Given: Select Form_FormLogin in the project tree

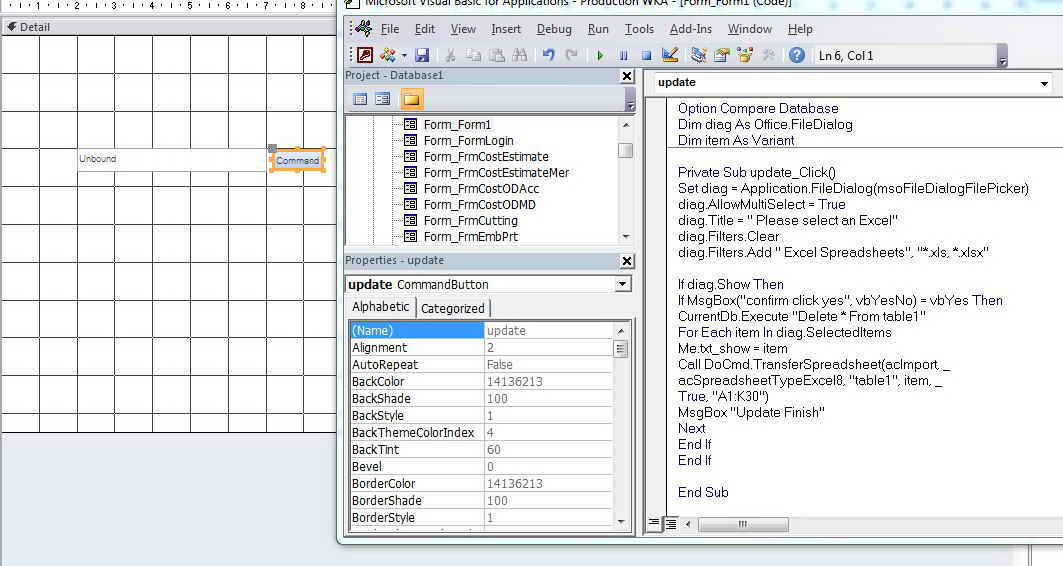Looking at the screenshot, I should pos(468,141).
